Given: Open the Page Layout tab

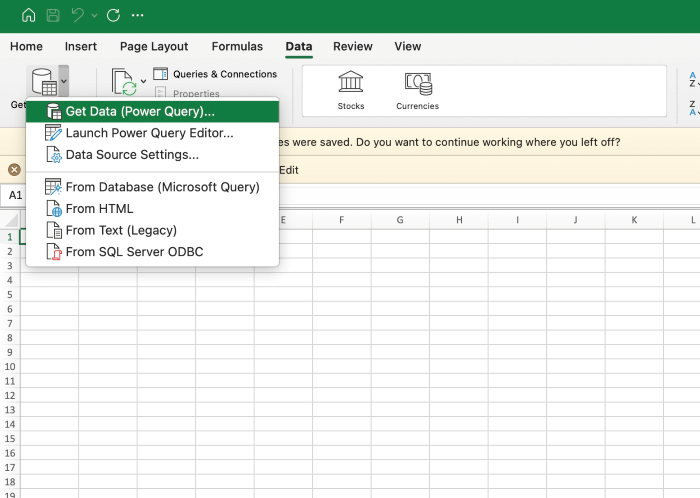Looking at the screenshot, I should coord(154,46).
